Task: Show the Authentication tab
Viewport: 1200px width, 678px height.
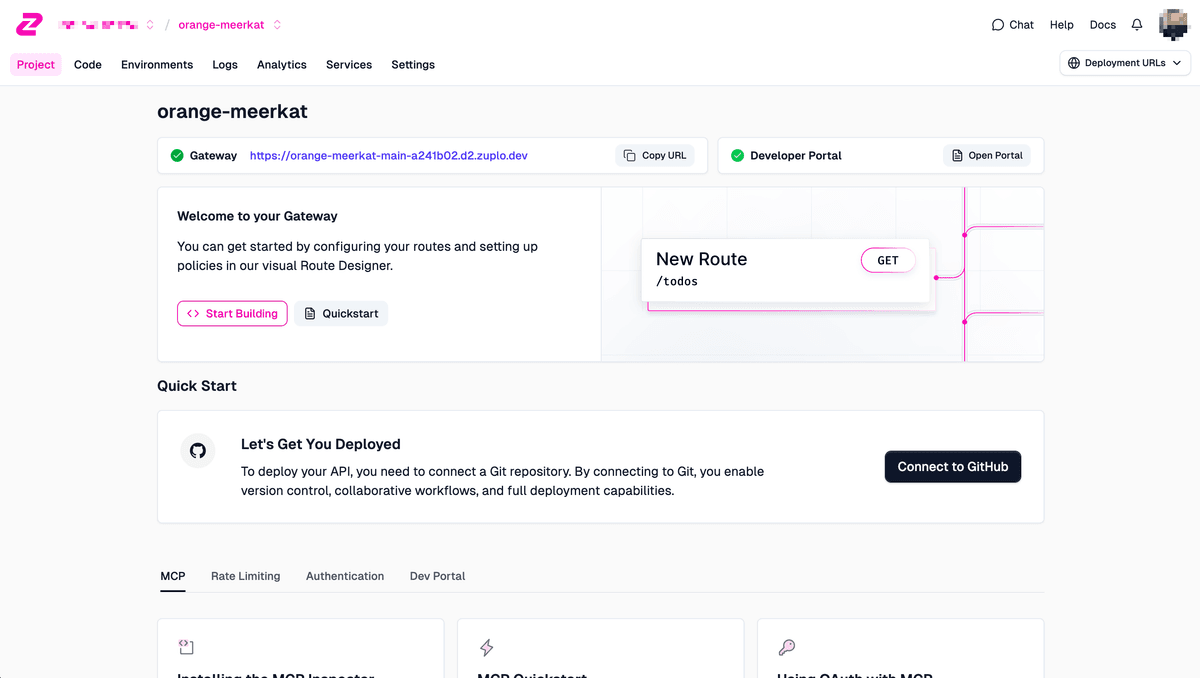Action: (x=345, y=576)
